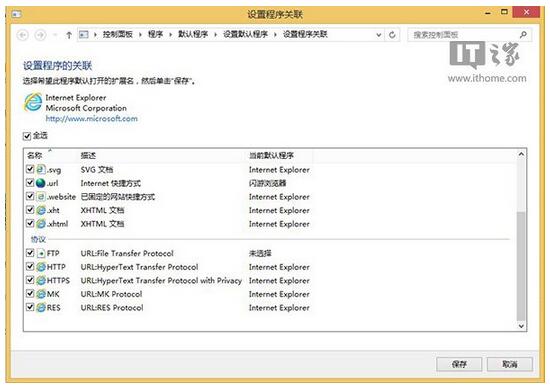550x387 pixels.
Task: Click the Forward navigation arrow
Action: (40, 35)
